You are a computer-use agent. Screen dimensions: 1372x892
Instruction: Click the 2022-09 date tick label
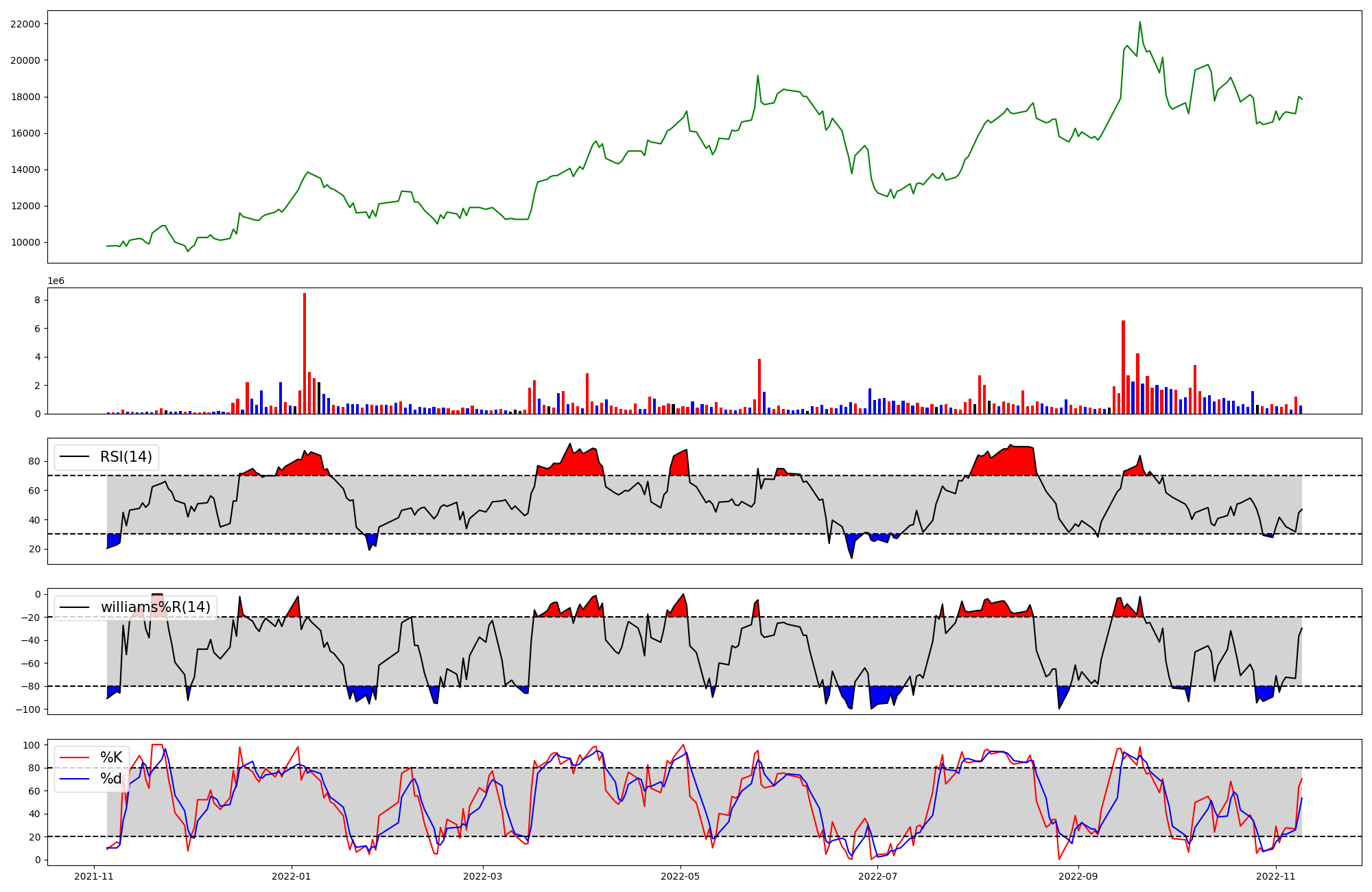pos(1078,876)
